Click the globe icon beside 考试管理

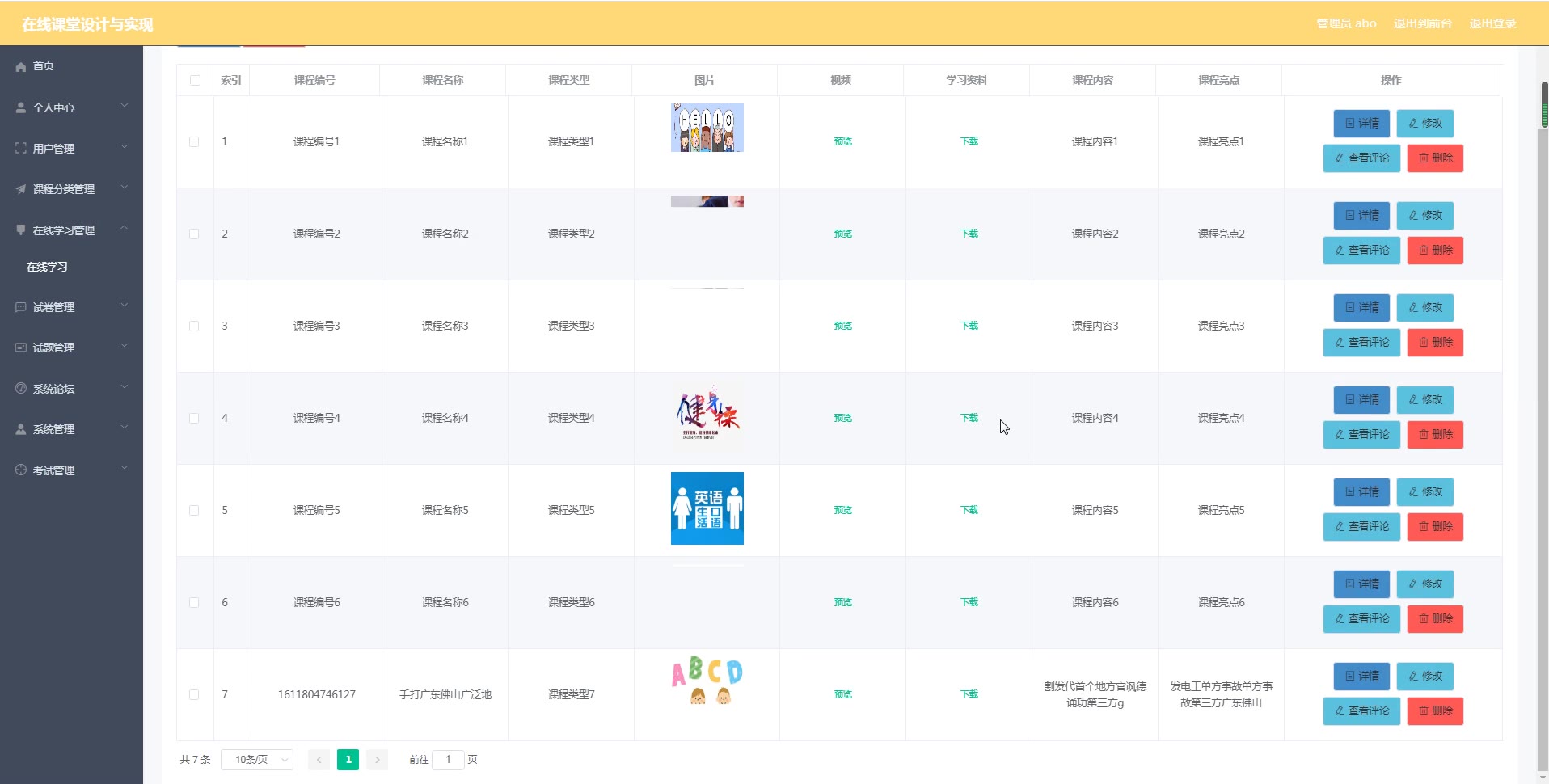[21, 470]
